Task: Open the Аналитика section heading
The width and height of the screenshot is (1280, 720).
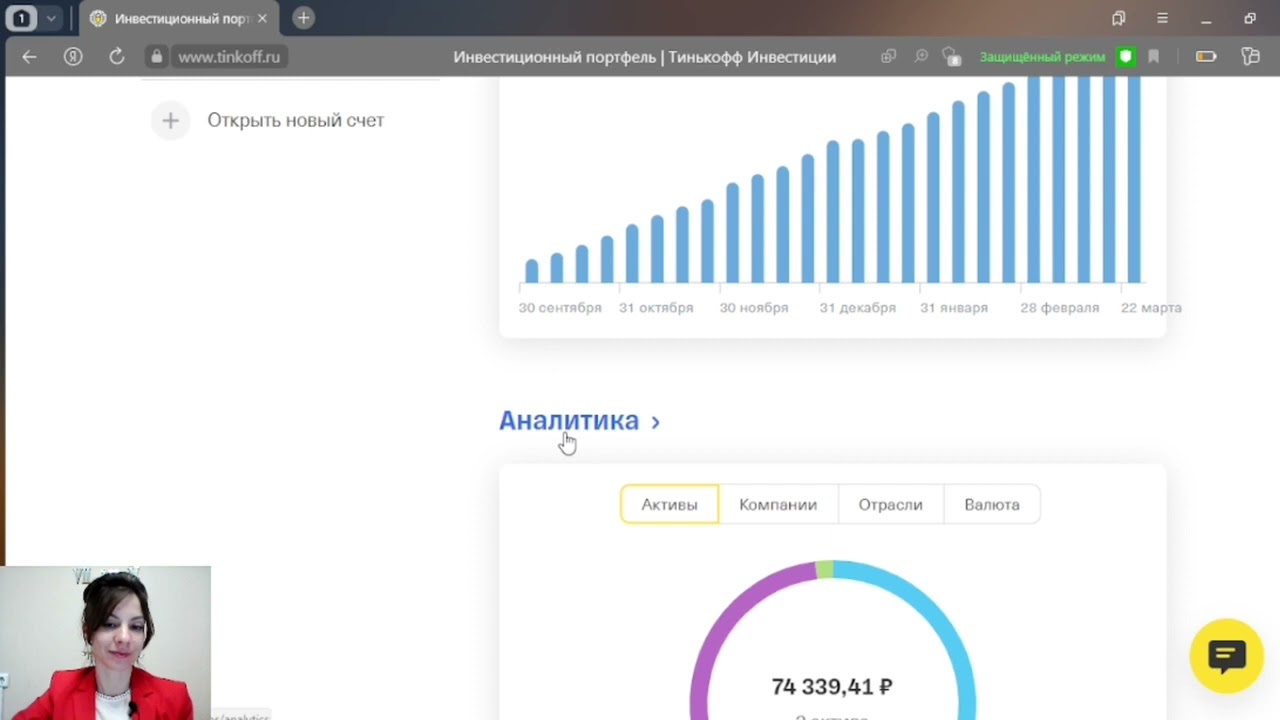Action: (568, 421)
